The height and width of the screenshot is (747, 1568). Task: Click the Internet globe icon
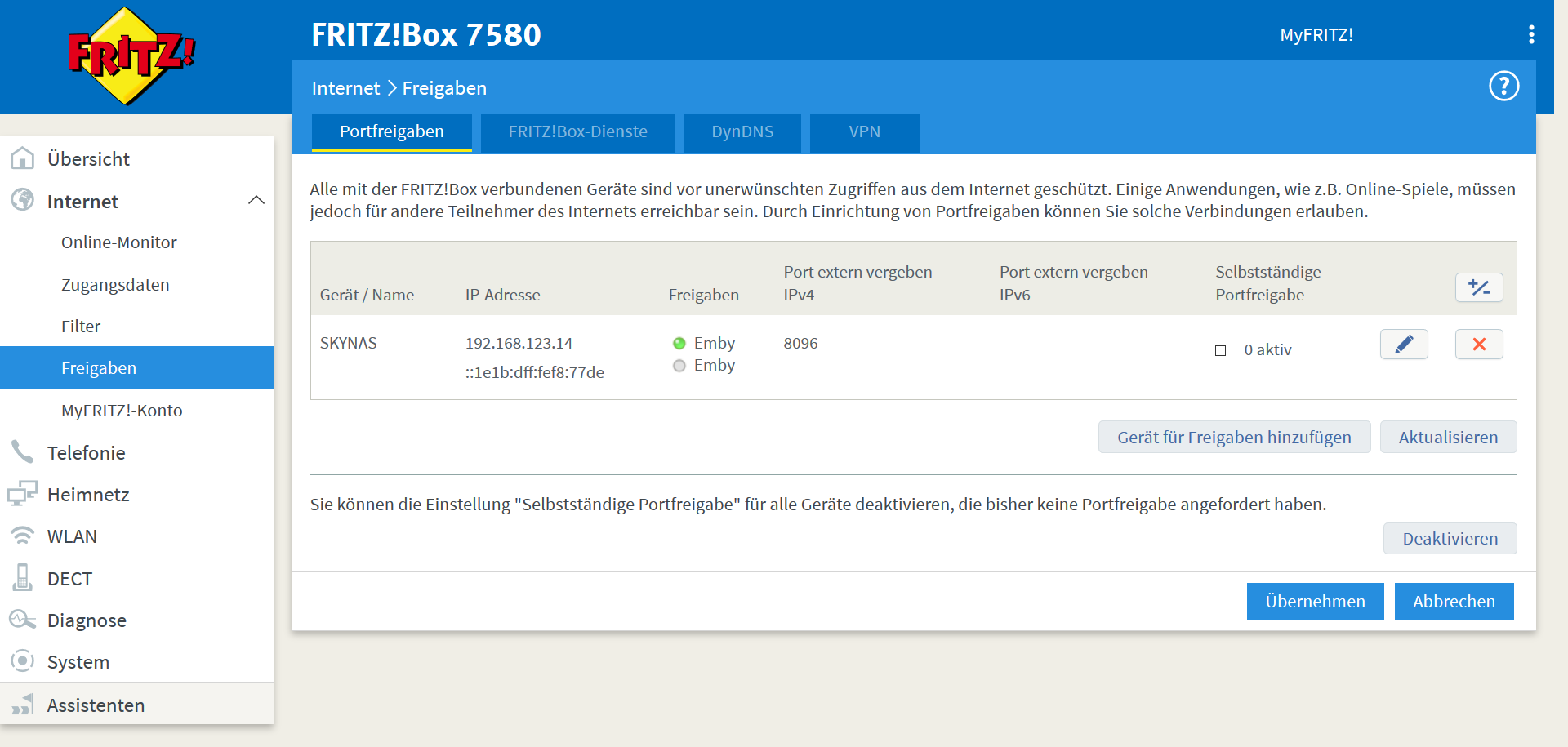point(23,200)
